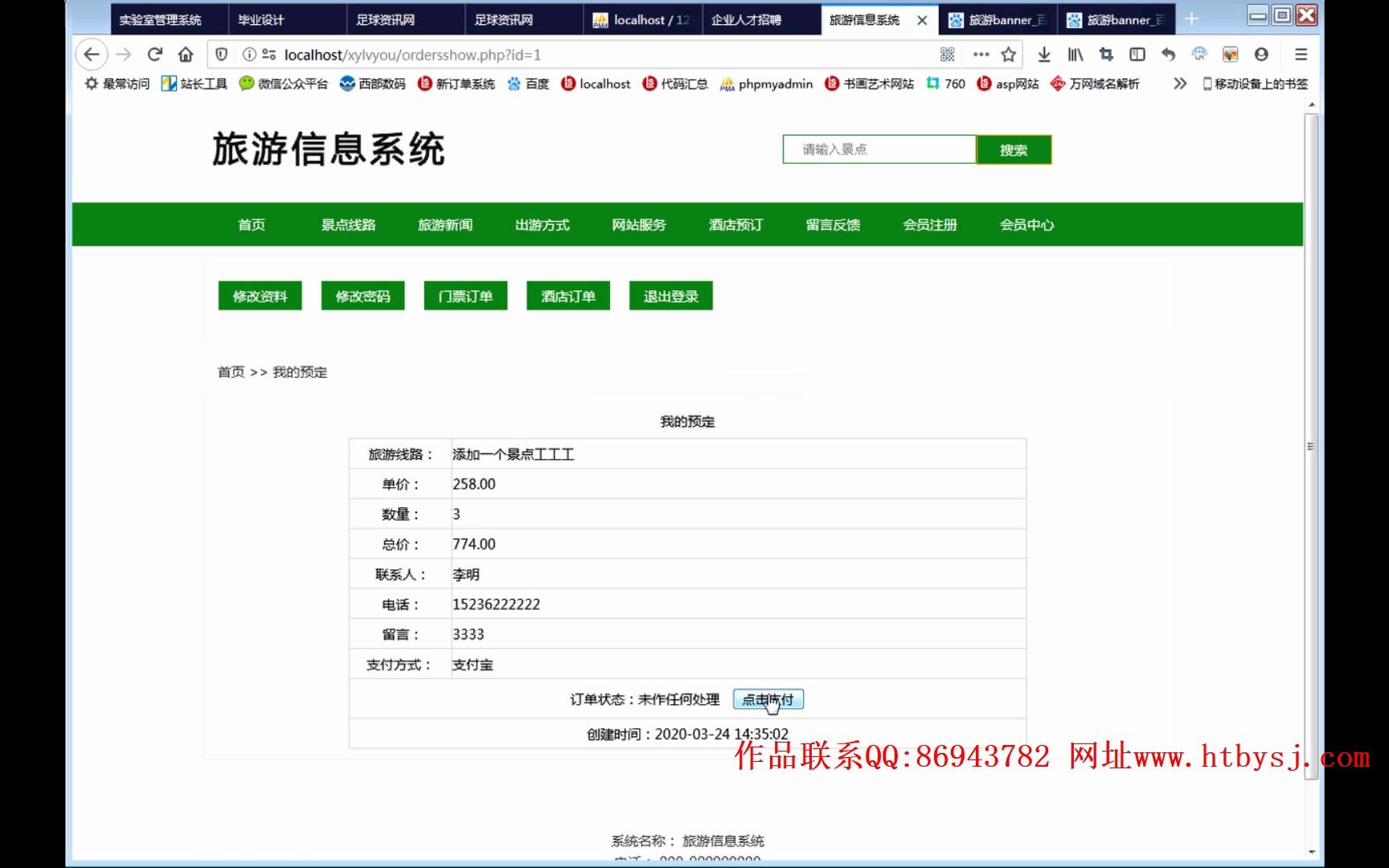
Task: Open 移动设备上的书签 folder
Action: point(1256,84)
